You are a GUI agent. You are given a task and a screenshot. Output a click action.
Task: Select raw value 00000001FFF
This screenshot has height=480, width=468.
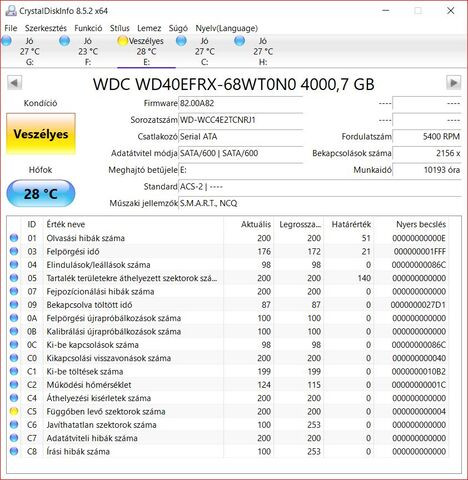420,251
